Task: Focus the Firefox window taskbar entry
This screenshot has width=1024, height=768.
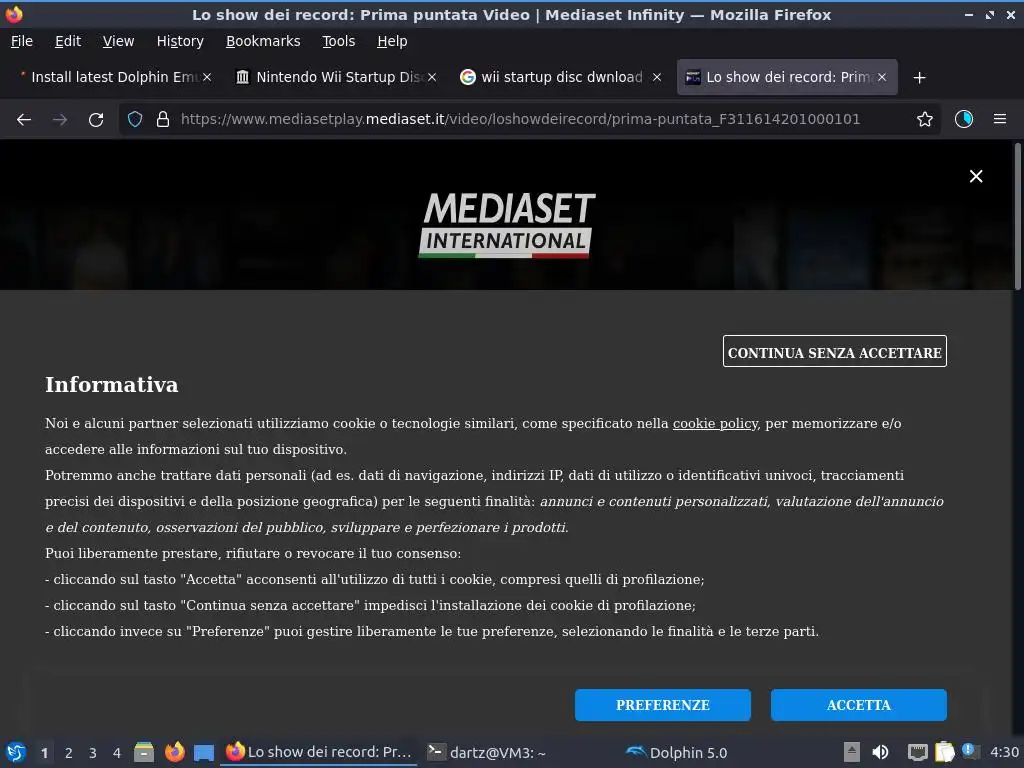Action: click(319, 752)
